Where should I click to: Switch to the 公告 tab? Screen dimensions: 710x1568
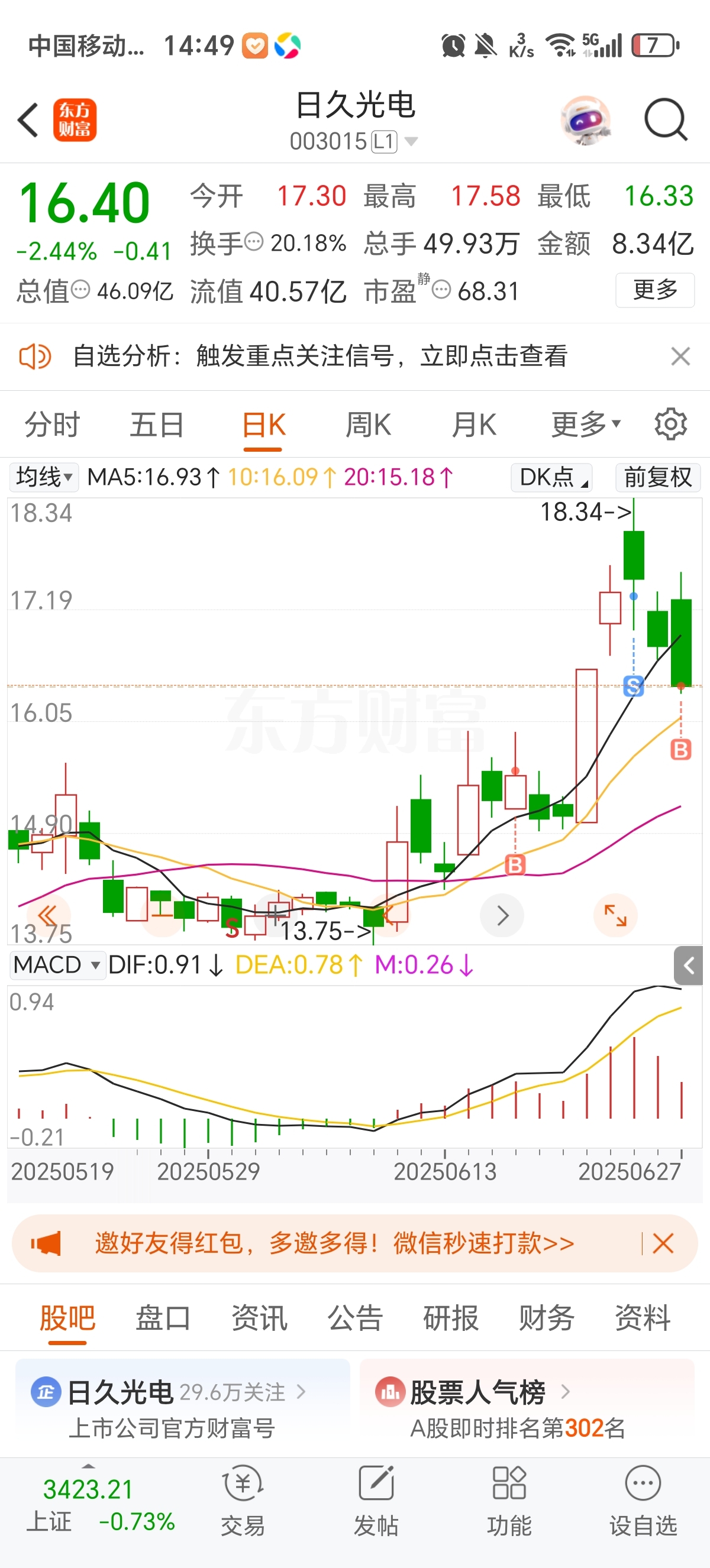click(x=354, y=1318)
